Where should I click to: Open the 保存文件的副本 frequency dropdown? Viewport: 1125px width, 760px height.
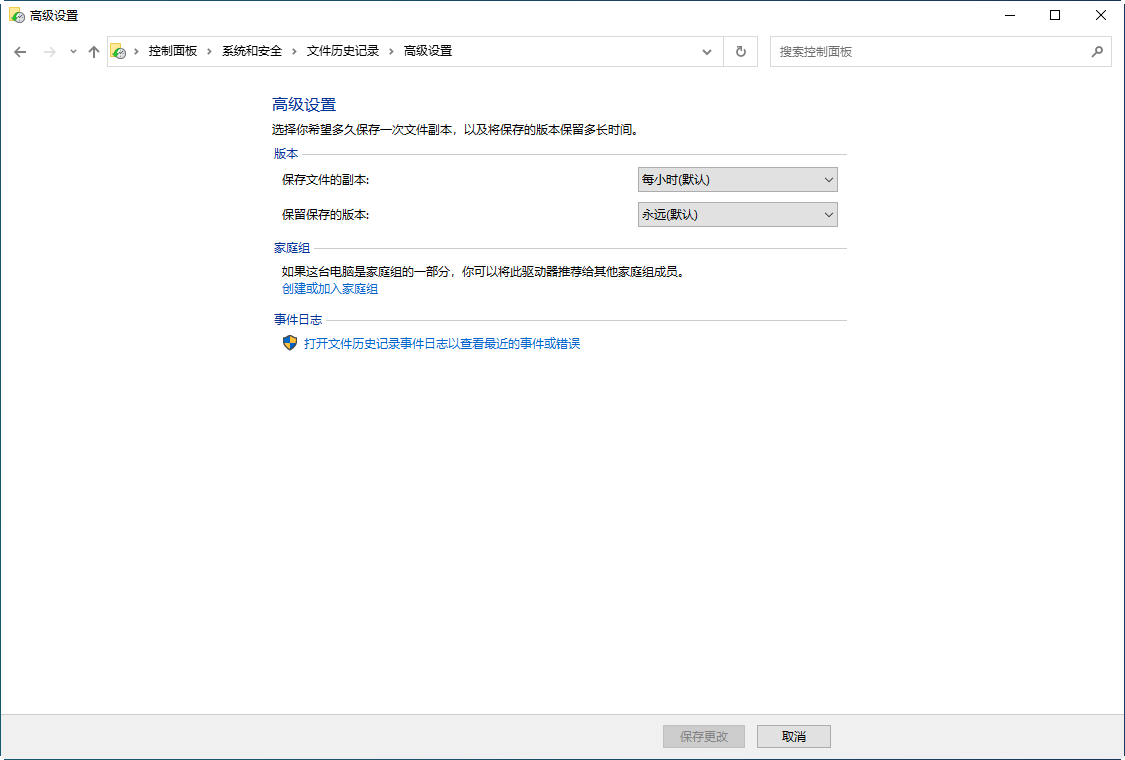pos(737,179)
